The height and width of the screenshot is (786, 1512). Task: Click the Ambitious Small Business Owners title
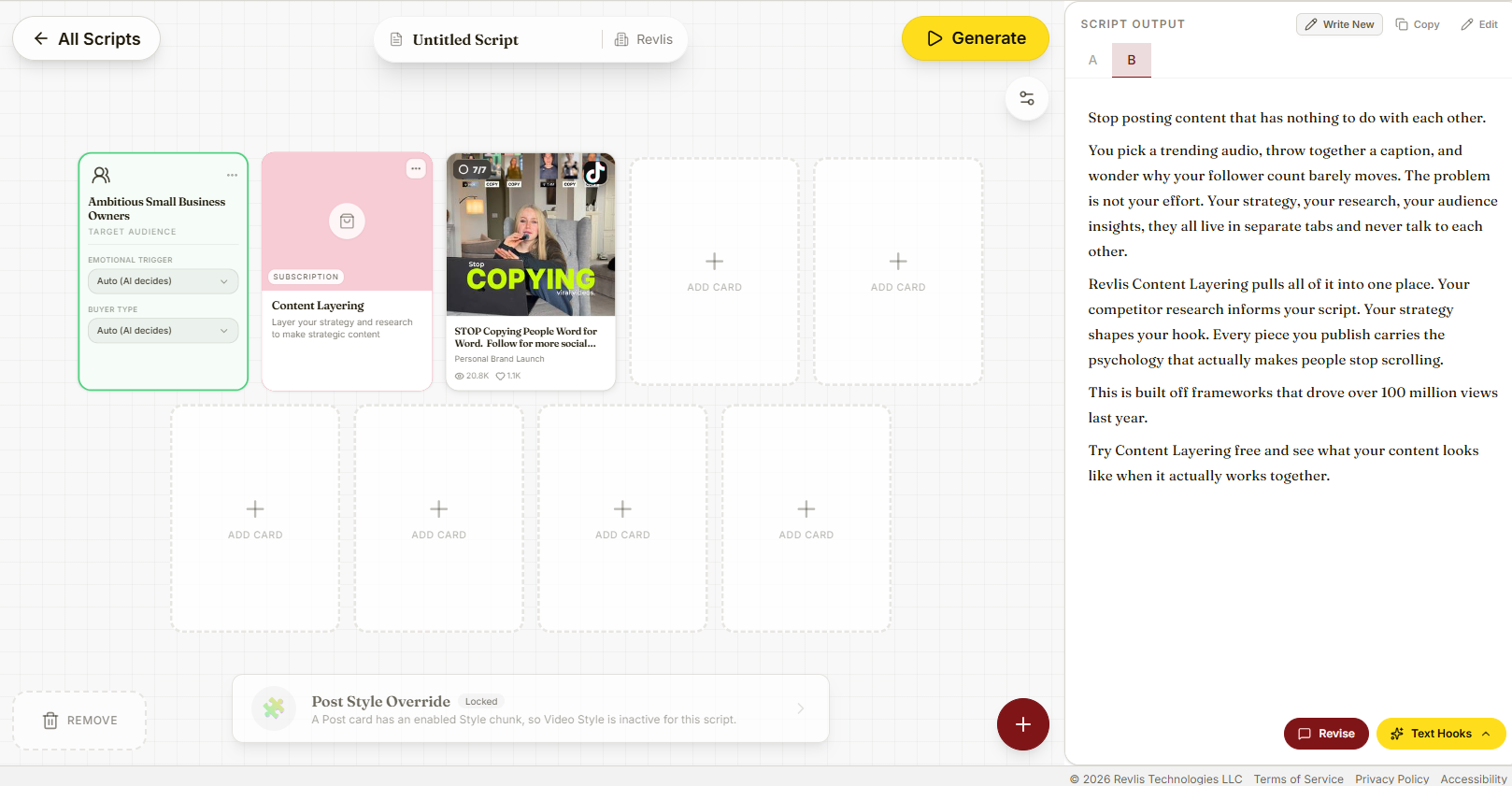click(157, 208)
